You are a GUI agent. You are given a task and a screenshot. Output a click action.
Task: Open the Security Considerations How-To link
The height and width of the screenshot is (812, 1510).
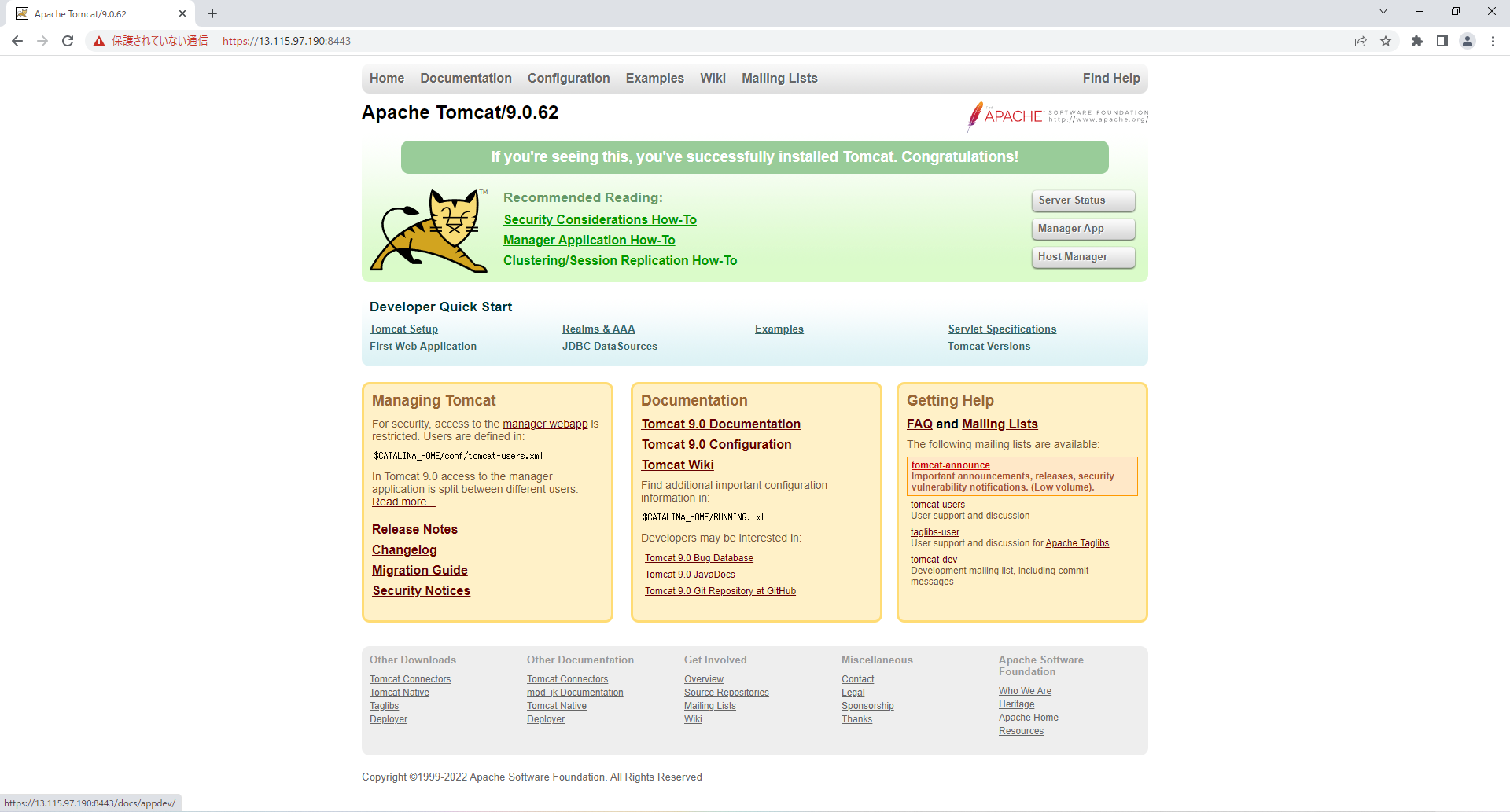[599, 219]
